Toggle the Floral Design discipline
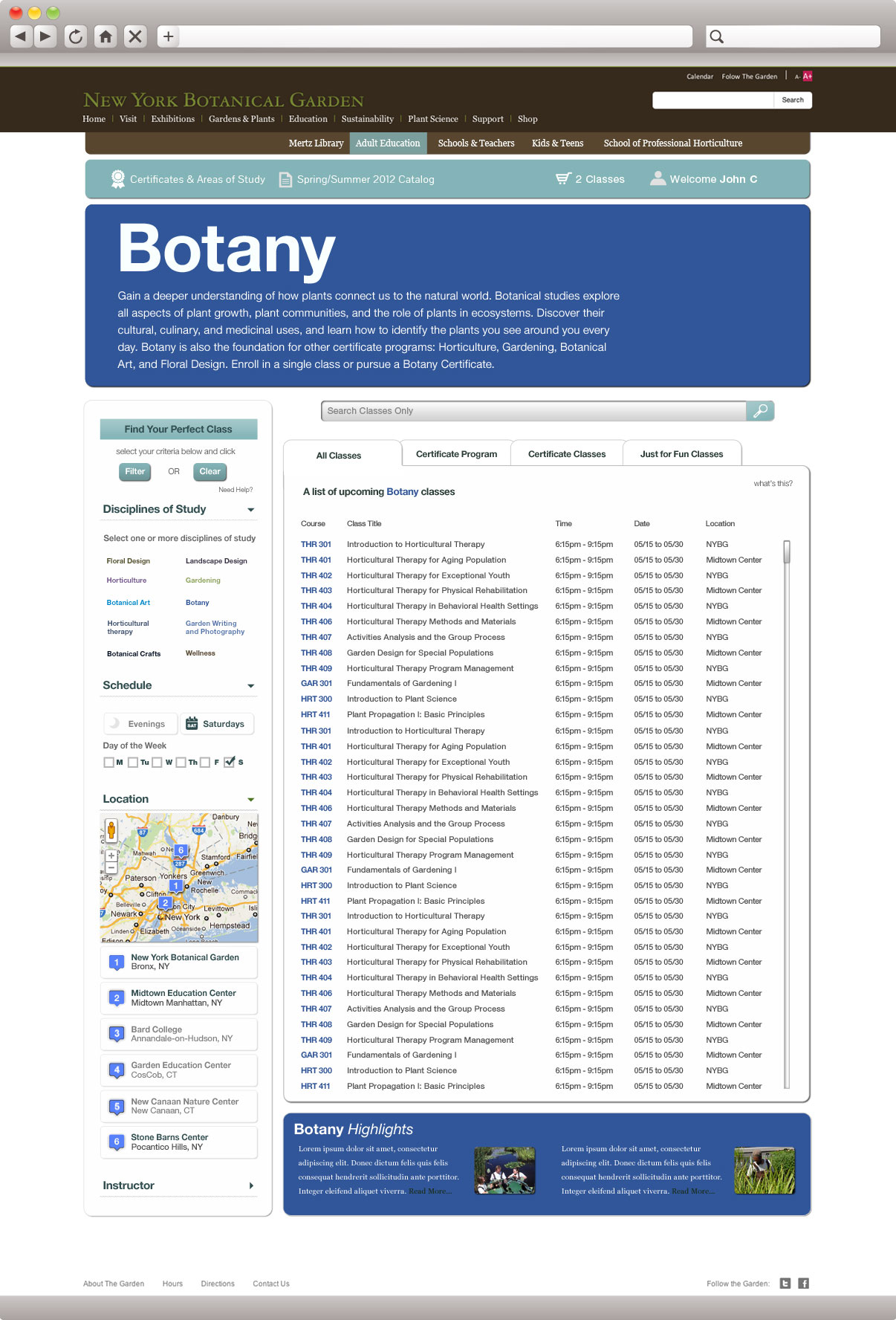 (128, 561)
